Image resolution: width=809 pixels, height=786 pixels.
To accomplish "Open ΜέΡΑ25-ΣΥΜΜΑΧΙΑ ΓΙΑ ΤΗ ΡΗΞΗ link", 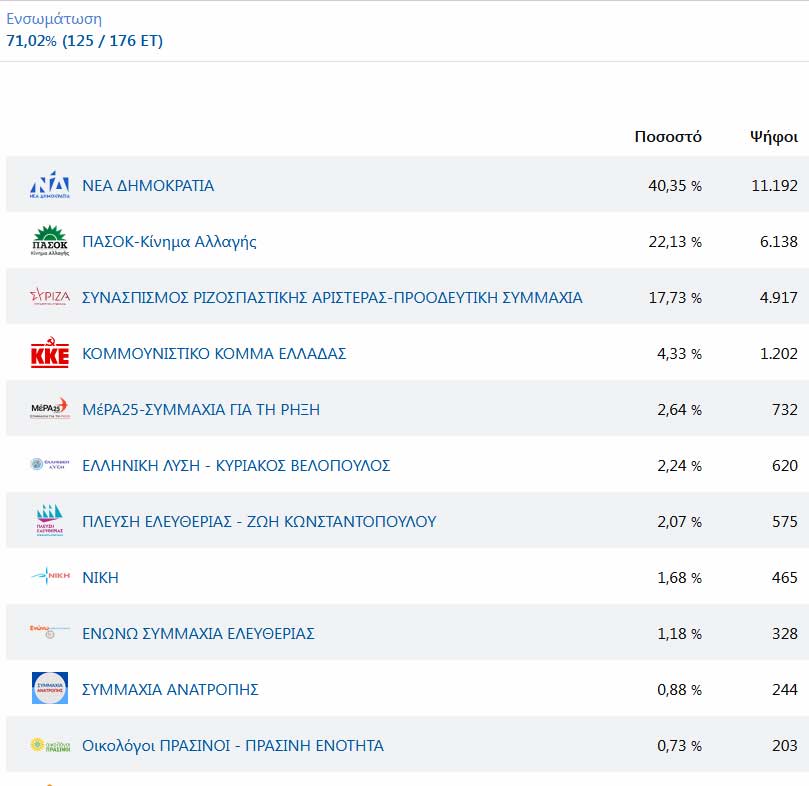I will click(201, 409).
